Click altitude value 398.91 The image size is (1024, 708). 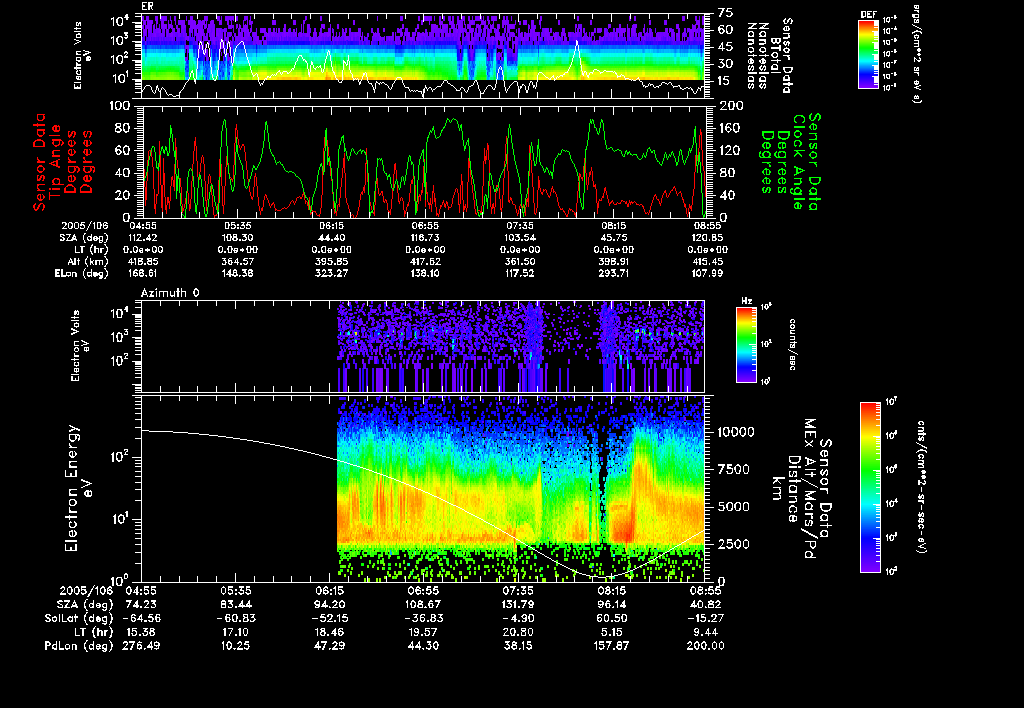(614, 261)
